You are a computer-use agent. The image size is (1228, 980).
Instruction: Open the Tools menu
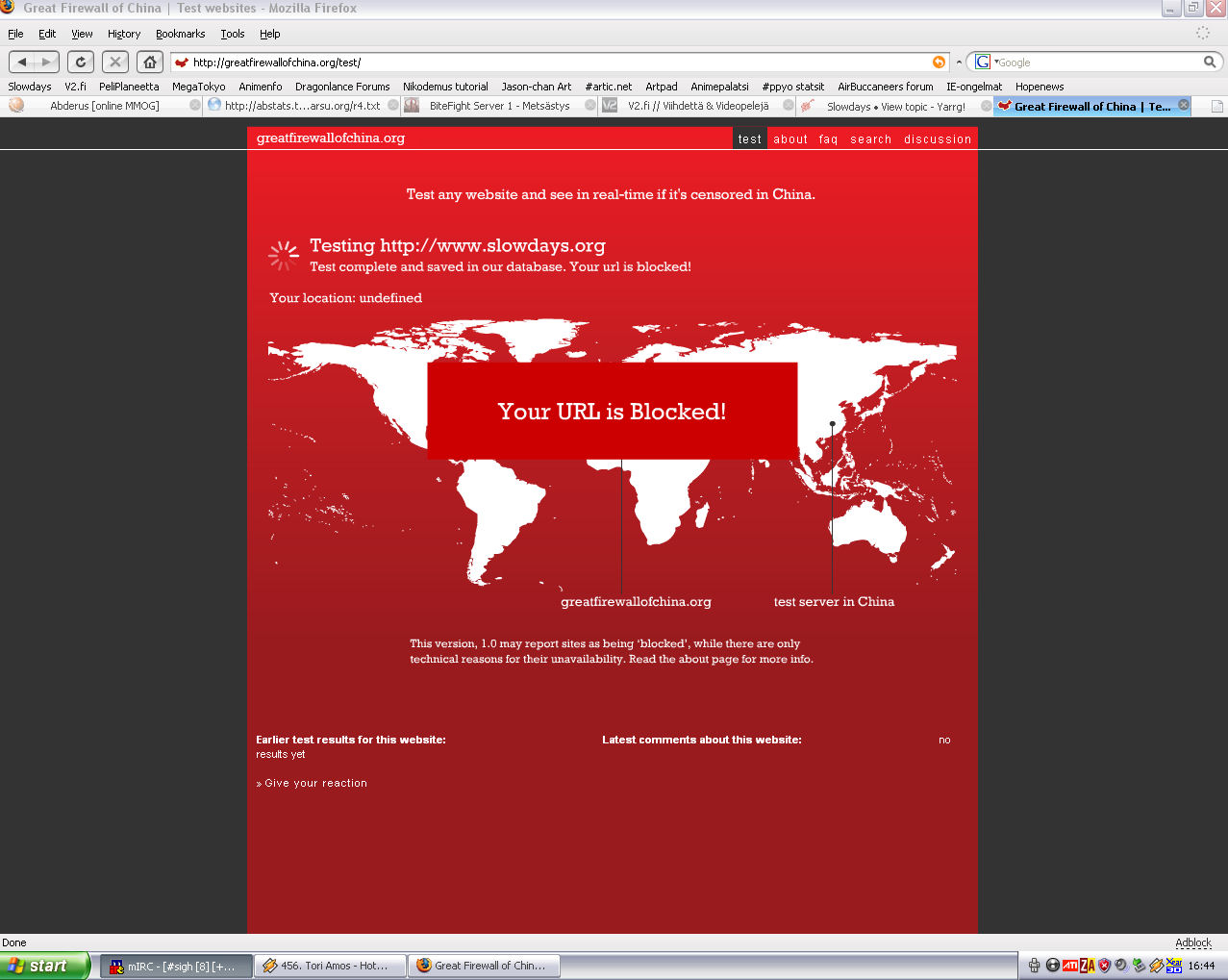click(x=233, y=34)
